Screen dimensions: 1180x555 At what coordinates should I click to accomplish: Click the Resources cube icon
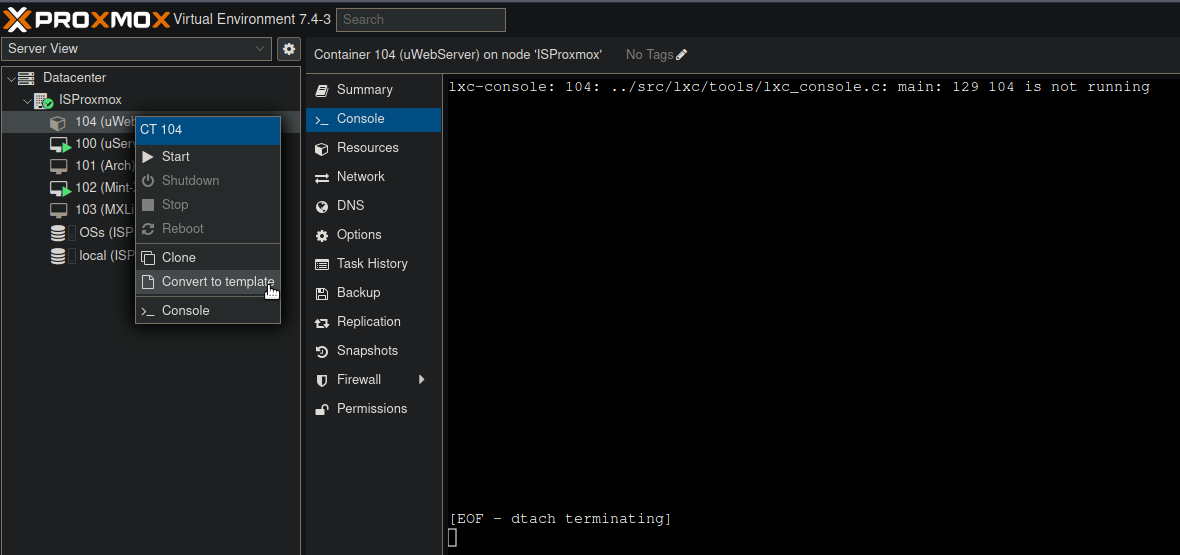[x=322, y=148]
